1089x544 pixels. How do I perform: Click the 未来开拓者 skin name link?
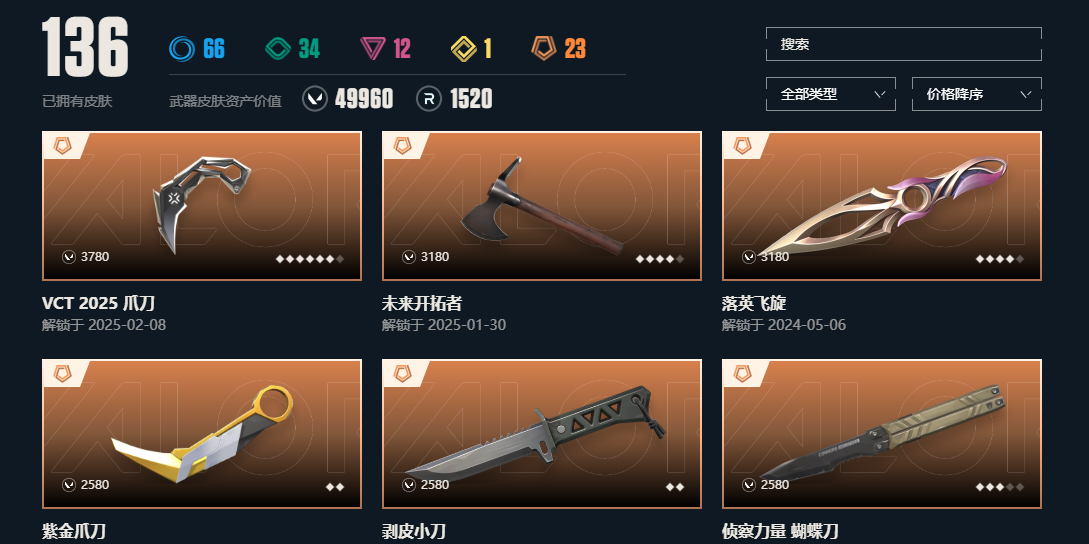click(x=422, y=304)
